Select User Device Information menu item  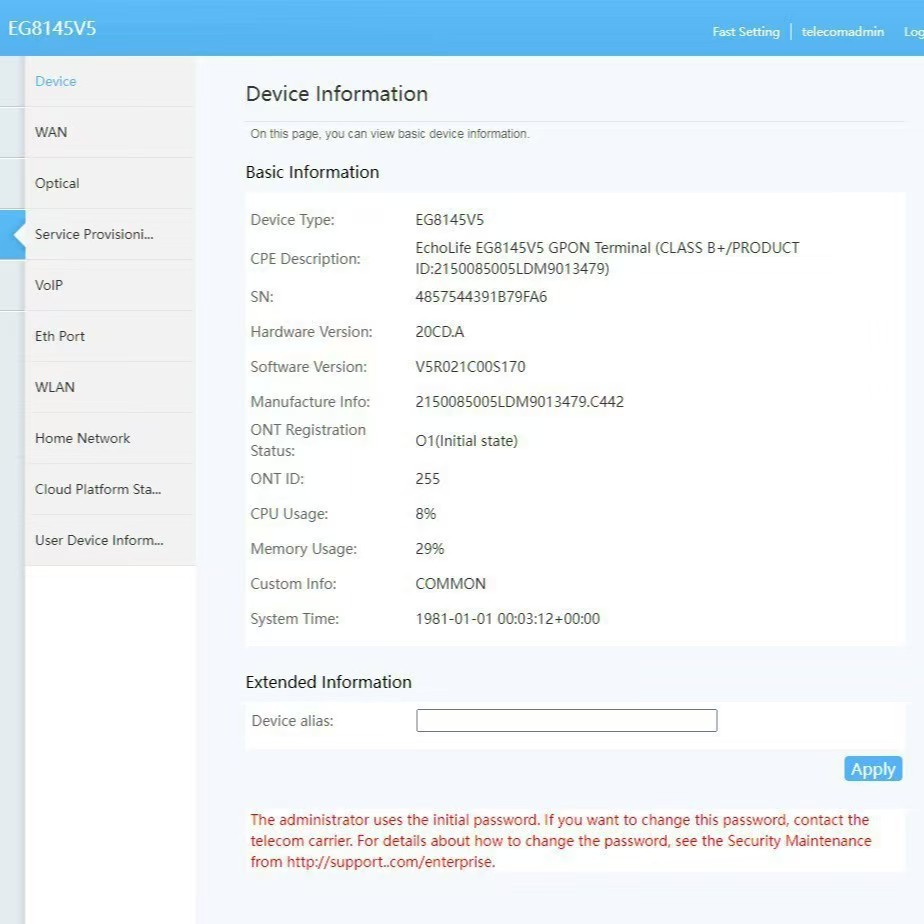[x=99, y=540]
